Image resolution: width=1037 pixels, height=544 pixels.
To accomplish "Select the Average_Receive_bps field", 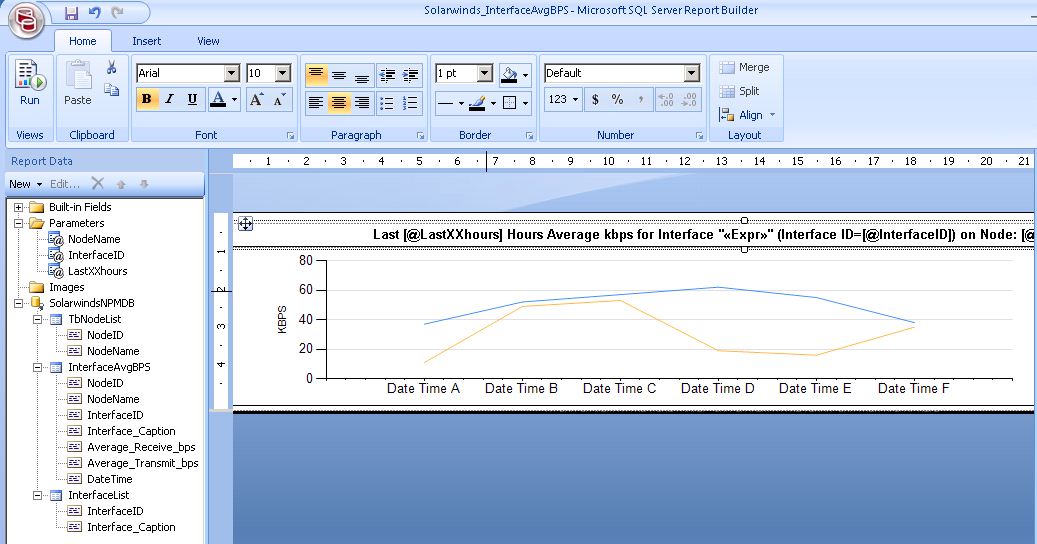I will (141, 447).
